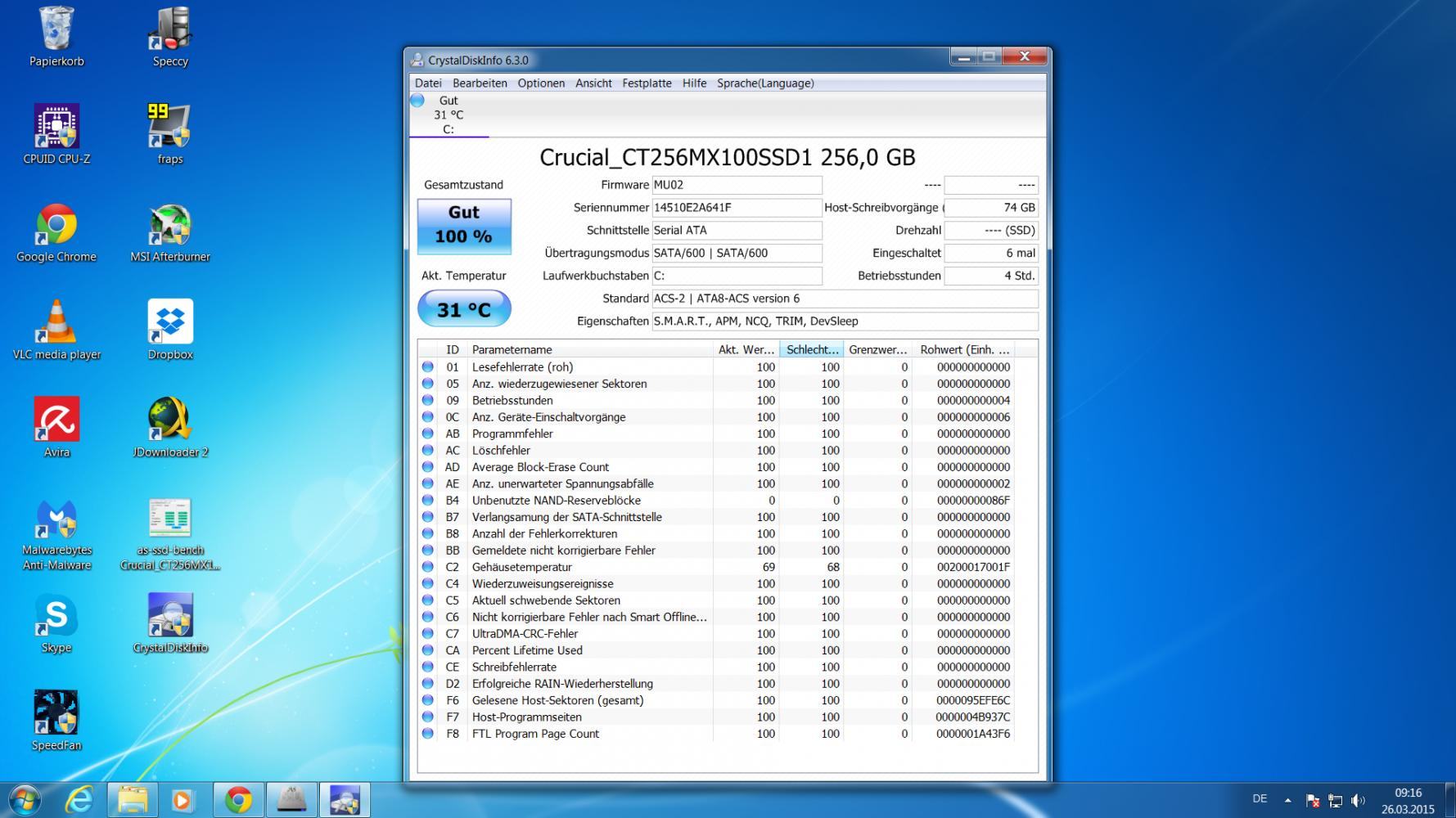1456x818 pixels.
Task: Show hidden tray icons arrow
Action: pyautogui.click(x=1287, y=800)
